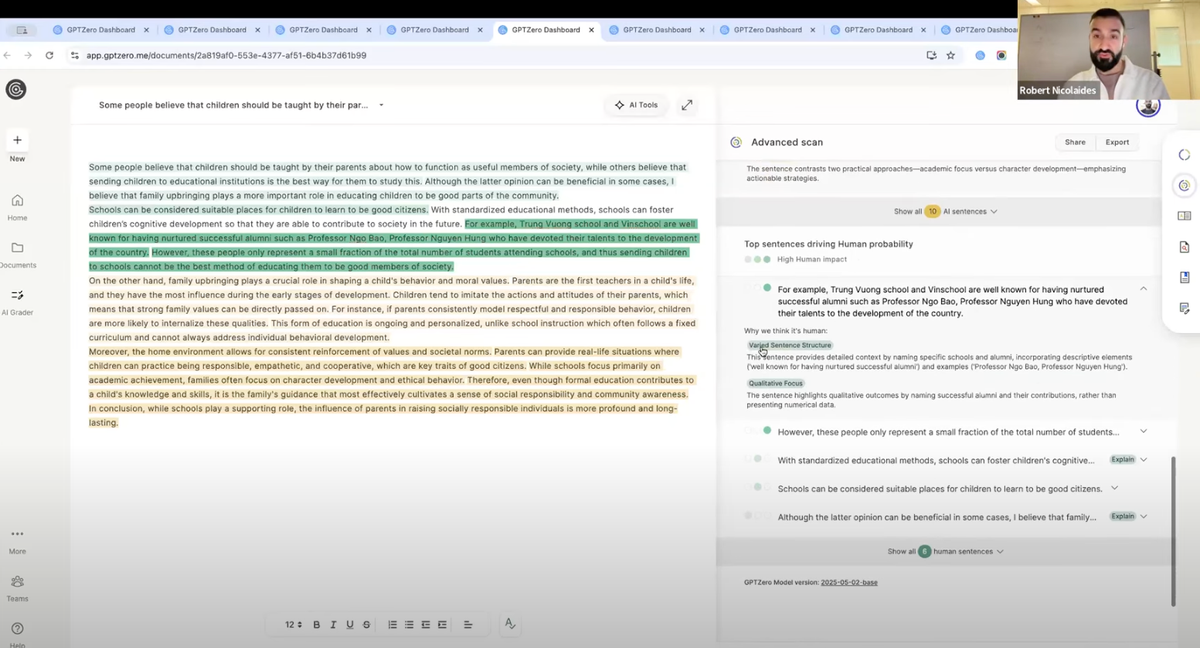Screen dimensions: 1200x648
Task: Open the Teams section in sidebar
Action: [x=17, y=581]
